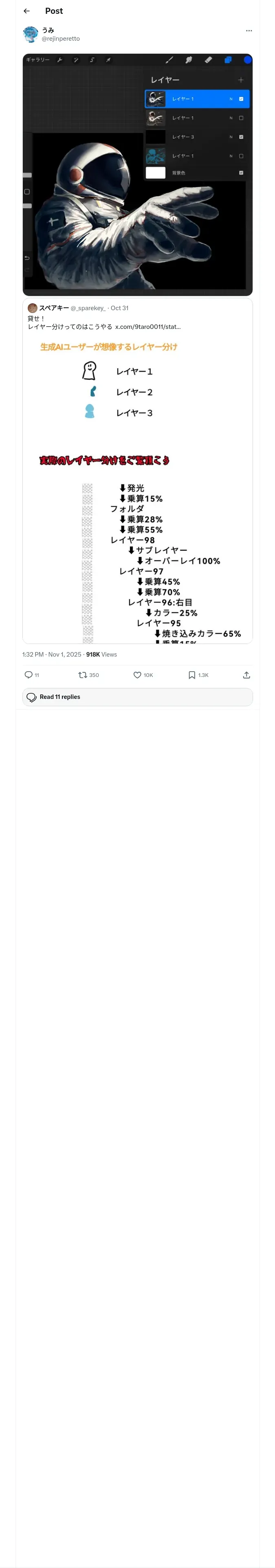Open the three-dot more options menu
The image size is (275, 1568).
point(248,31)
